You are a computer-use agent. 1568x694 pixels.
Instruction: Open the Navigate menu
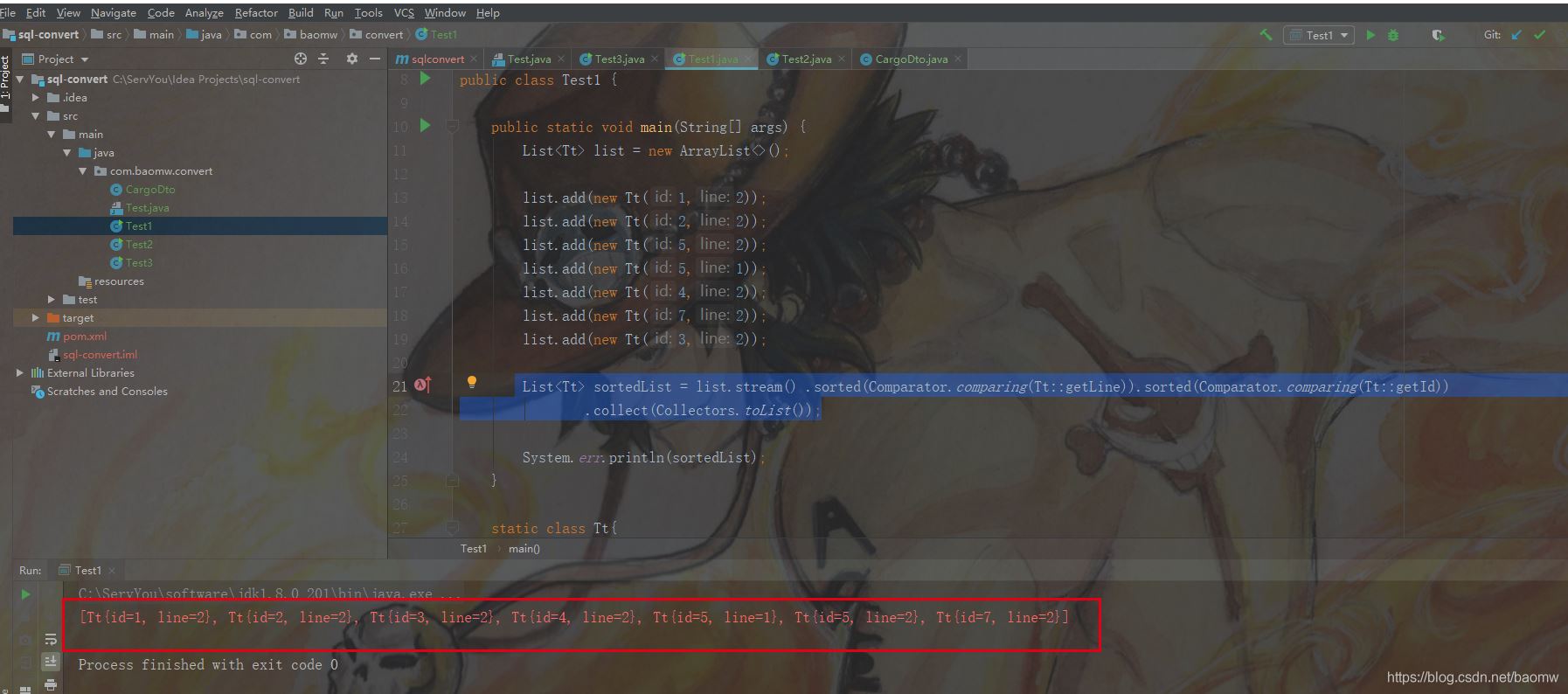click(x=114, y=13)
